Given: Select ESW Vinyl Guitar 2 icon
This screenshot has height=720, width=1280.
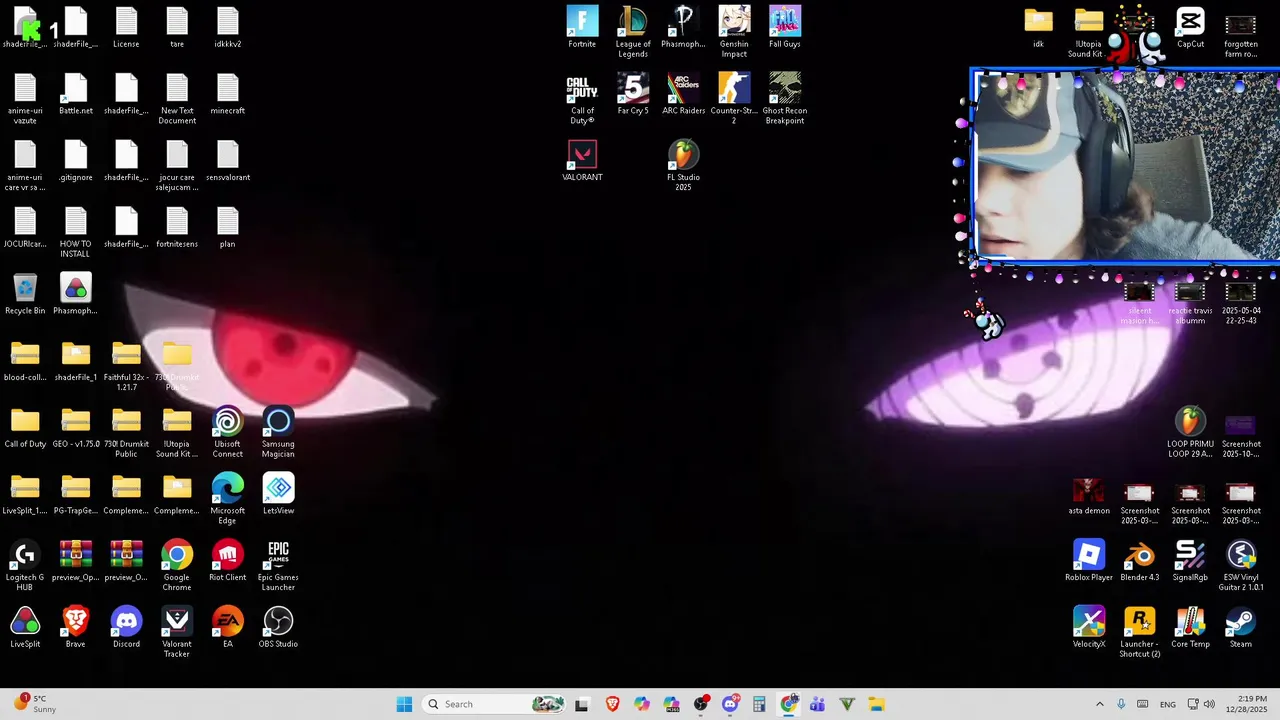Looking at the screenshot, I should 1241,565.
